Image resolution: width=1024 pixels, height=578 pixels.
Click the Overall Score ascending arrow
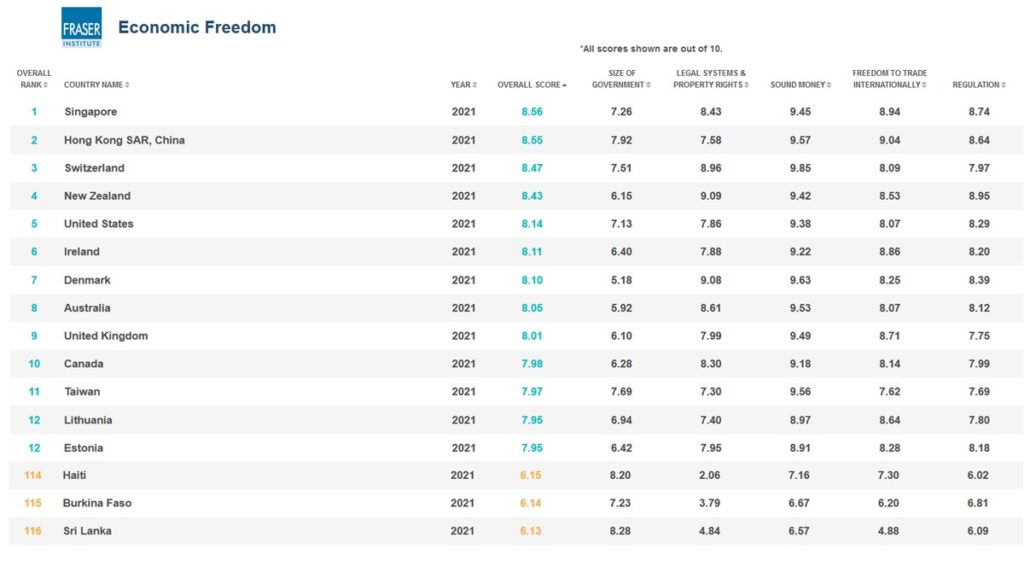[565, 85]
